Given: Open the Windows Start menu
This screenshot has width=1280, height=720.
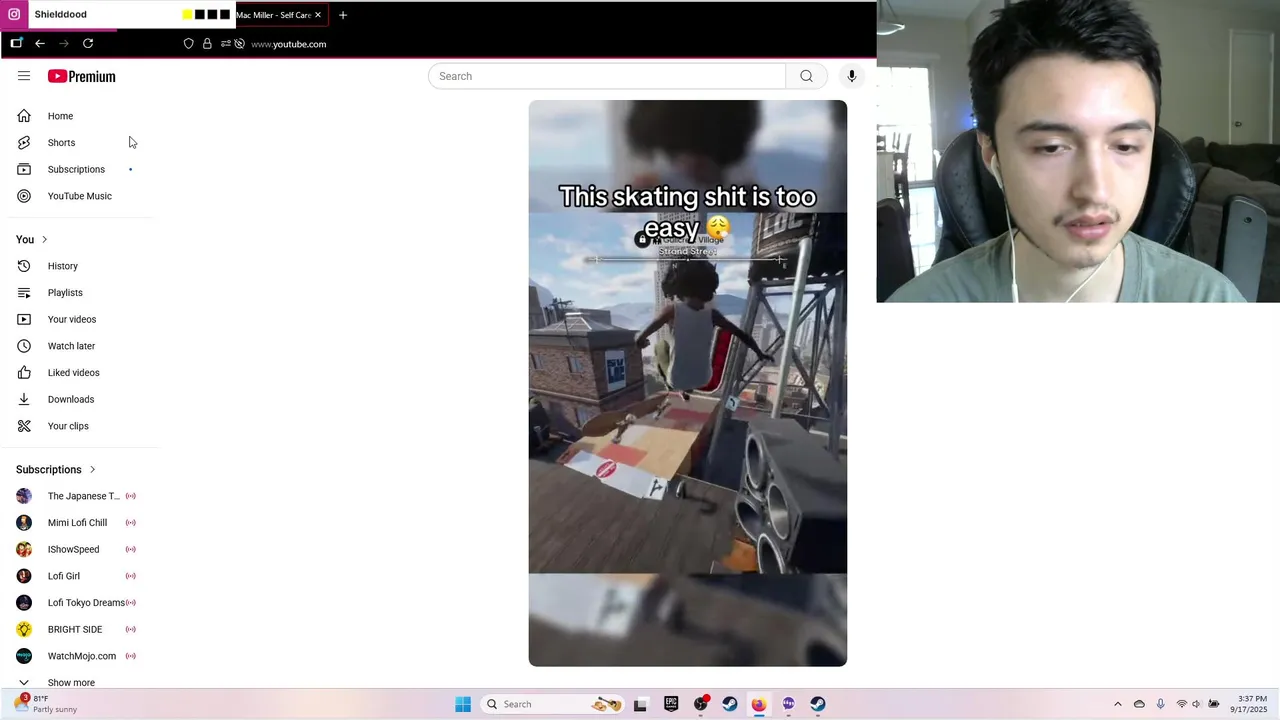Looking at the screenshot, I should tap(463, 704).
